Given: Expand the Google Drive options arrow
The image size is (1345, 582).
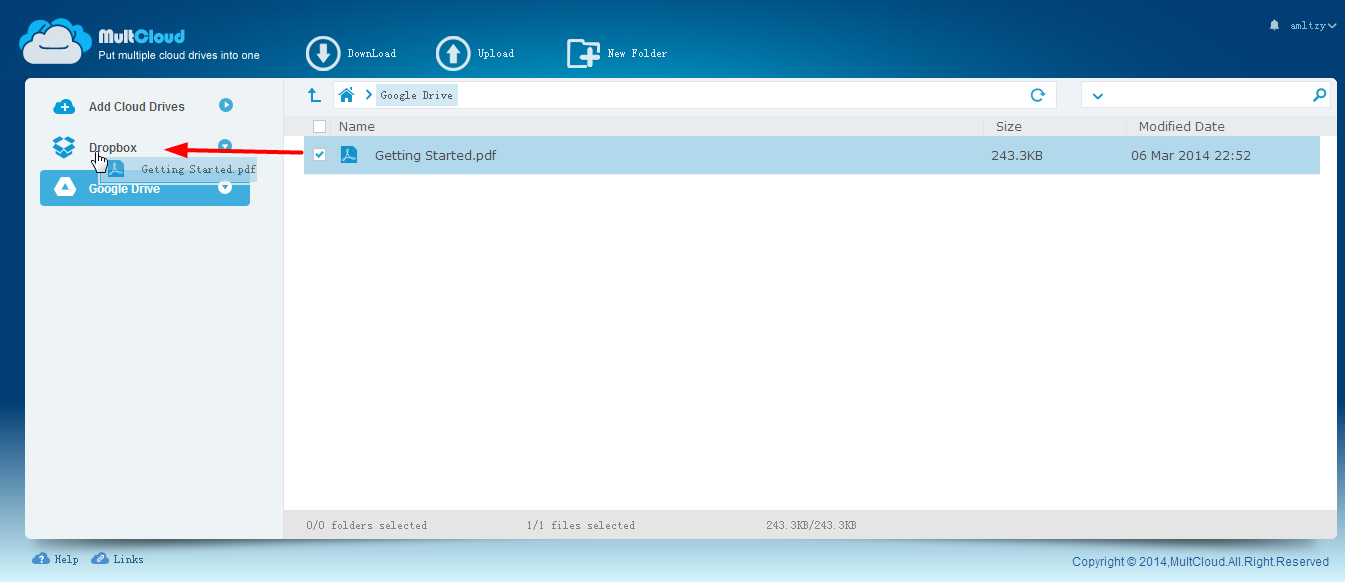Looking at the screenshot, I should 225,187.
